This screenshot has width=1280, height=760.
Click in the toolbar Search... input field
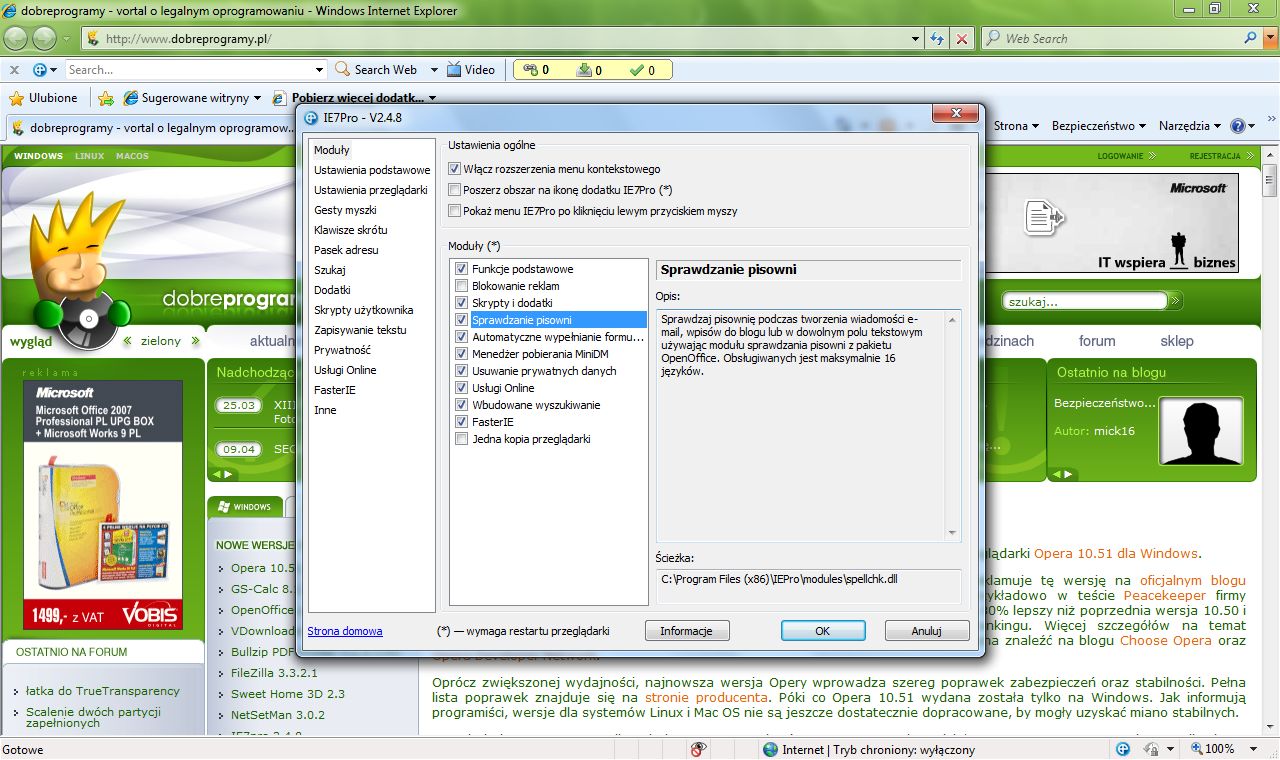tap(189, 70)
